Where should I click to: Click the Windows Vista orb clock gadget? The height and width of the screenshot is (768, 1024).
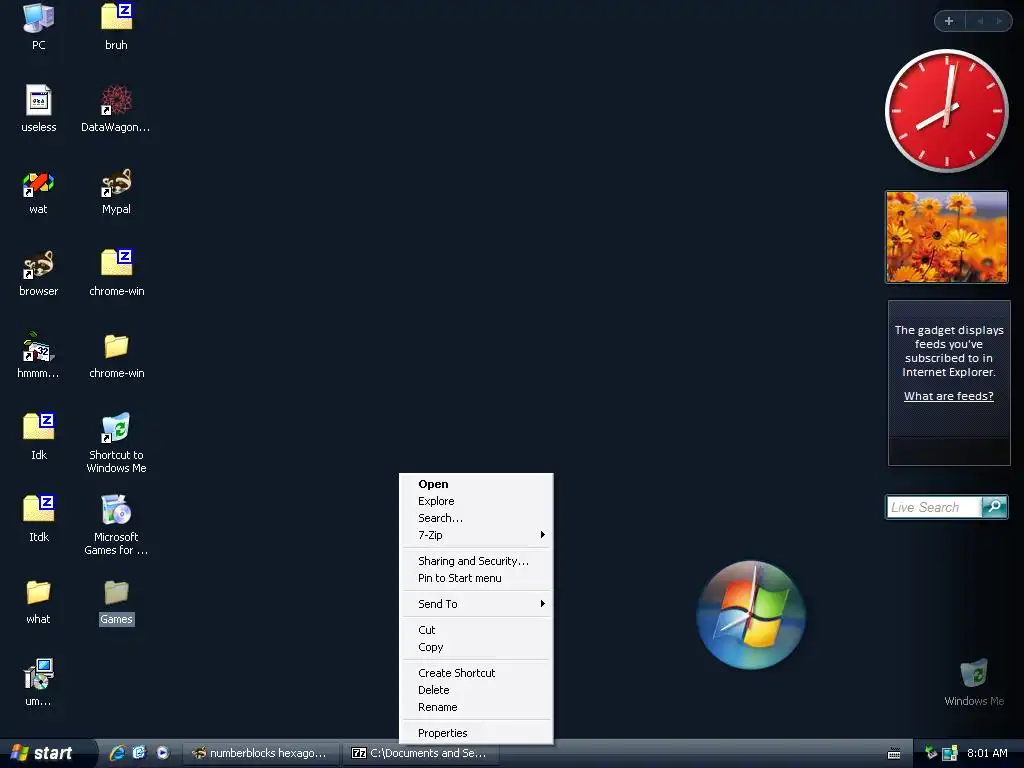click(x=751, y=615)
